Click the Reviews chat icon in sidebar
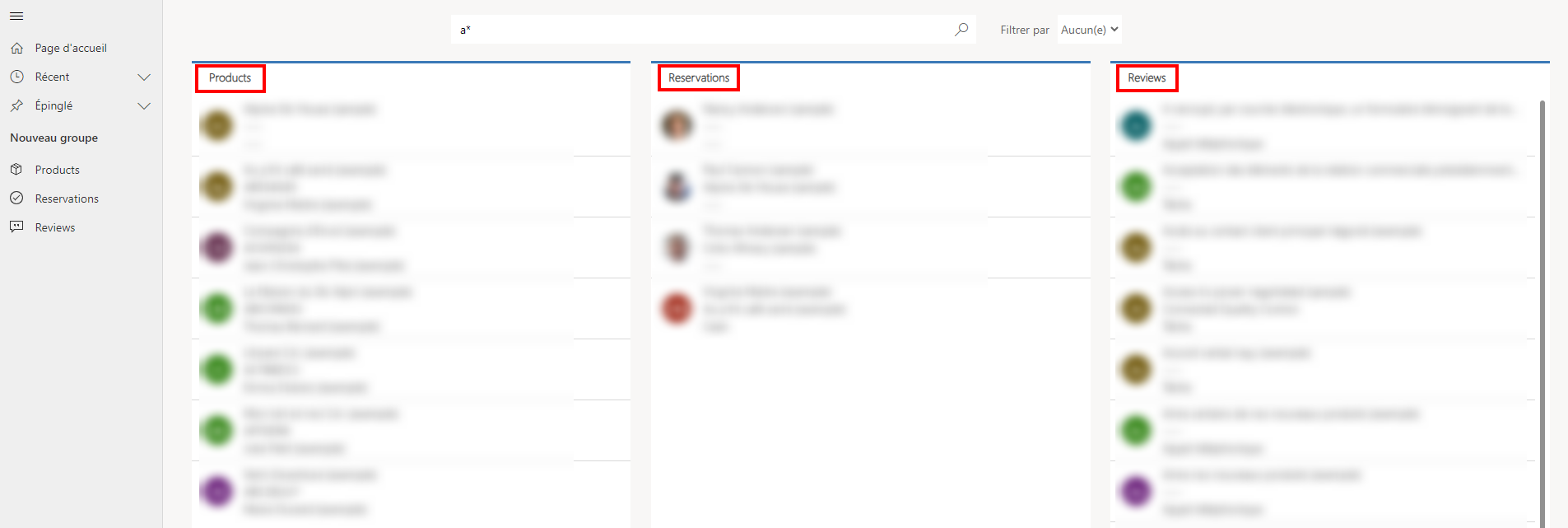 point(16,227)
